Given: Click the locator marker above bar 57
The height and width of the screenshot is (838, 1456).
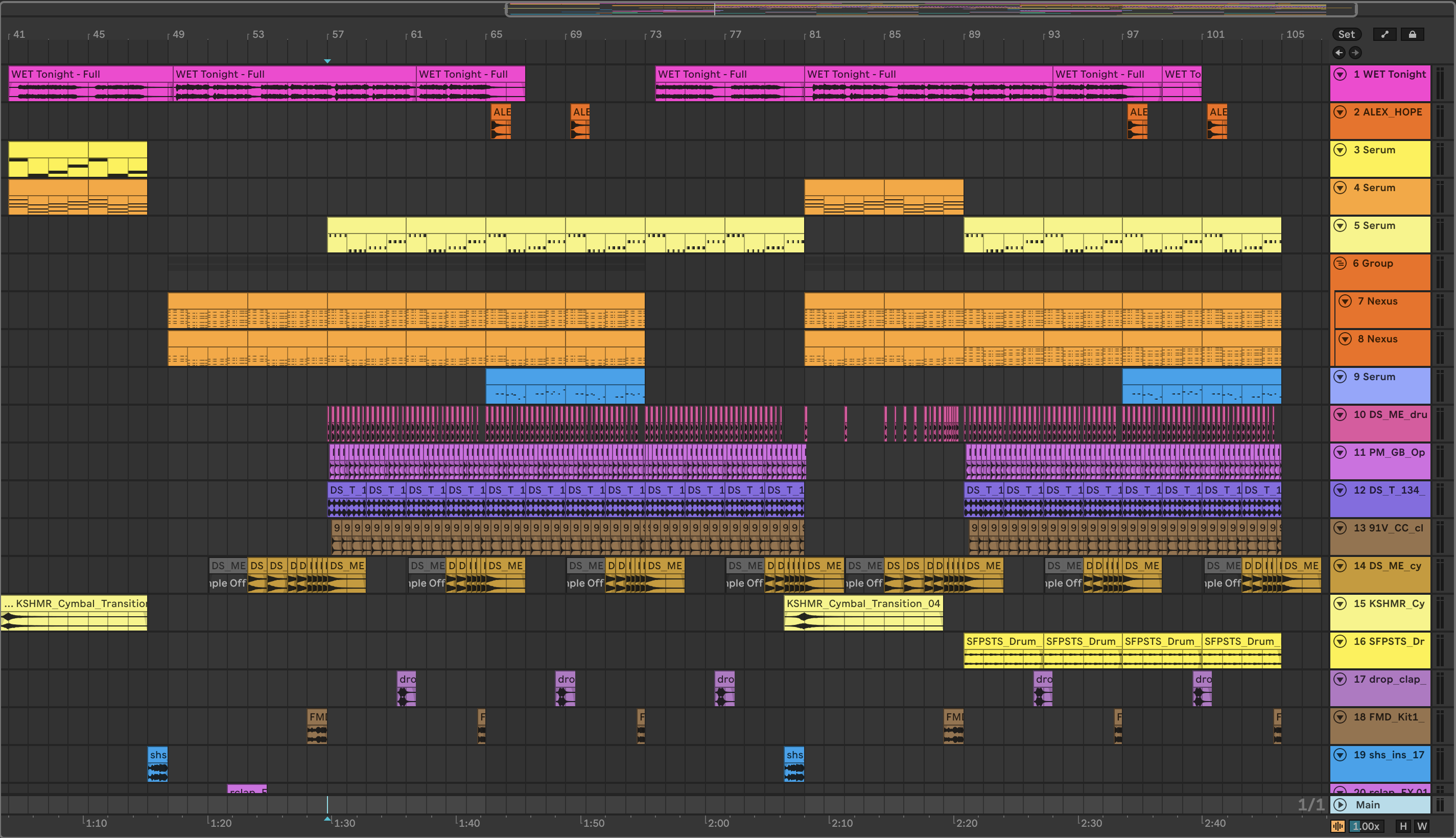Looking at the screenshot, I should pos(327,60).
